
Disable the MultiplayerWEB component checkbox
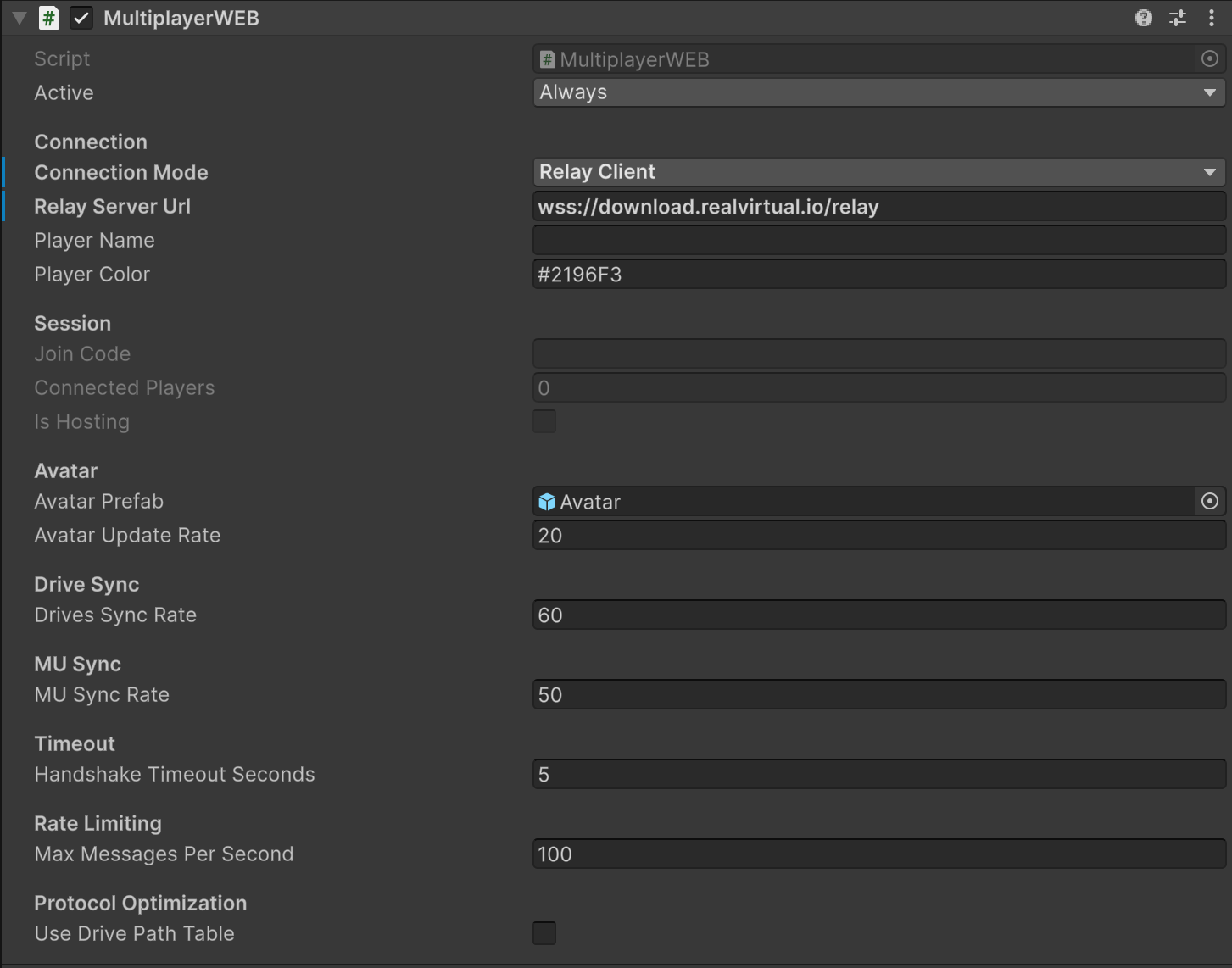click(x=81, y=18)
